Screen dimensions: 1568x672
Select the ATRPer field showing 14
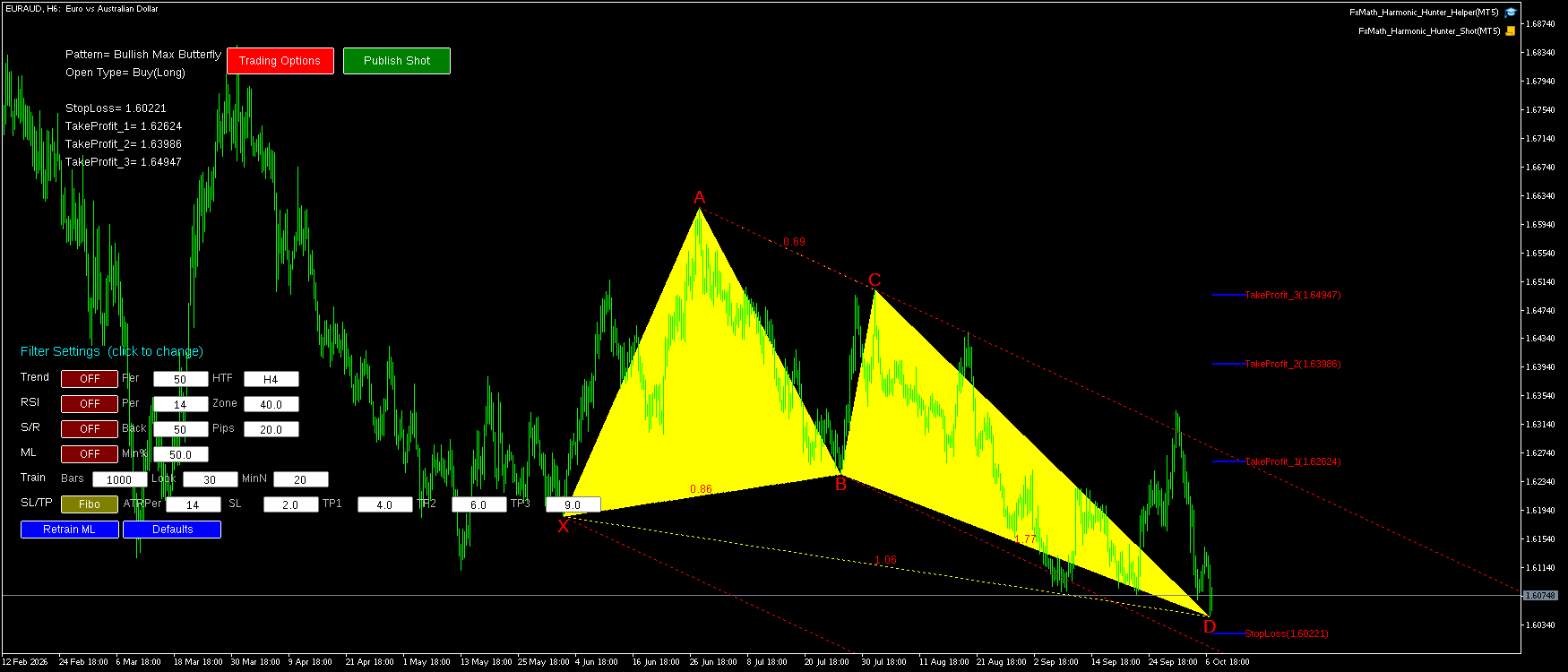(194, 504)
